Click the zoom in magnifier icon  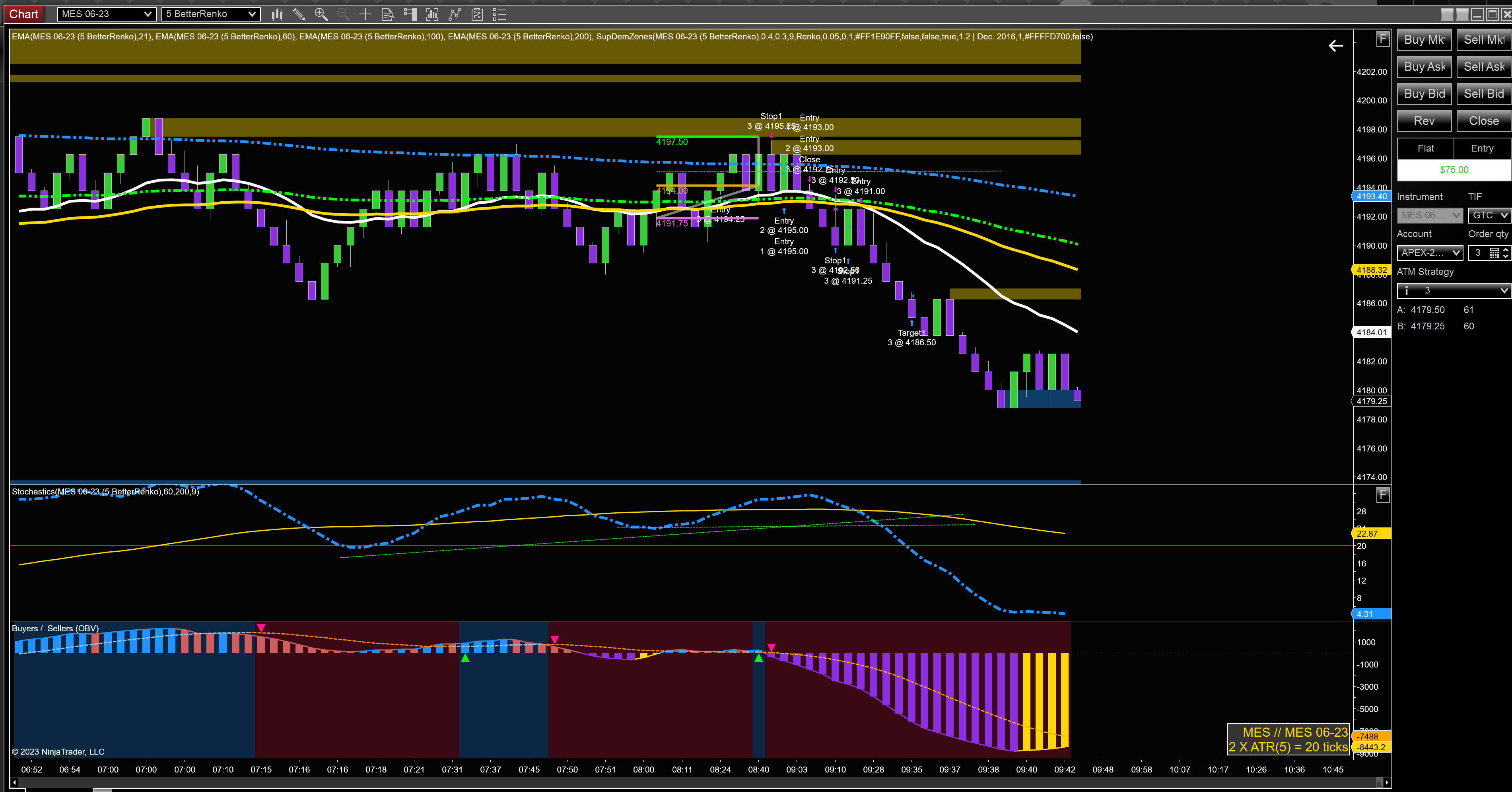pos(321,14)
